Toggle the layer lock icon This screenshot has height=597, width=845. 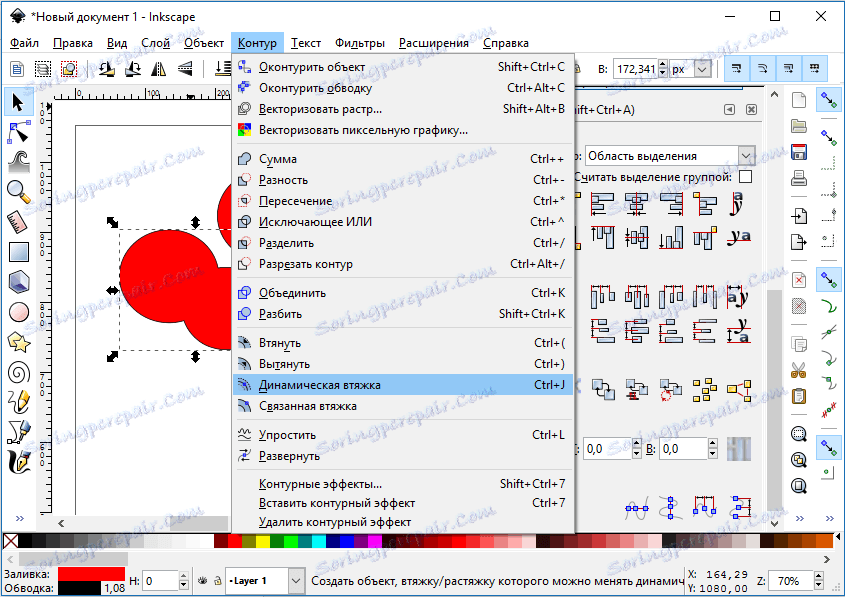[x=217, y=581]
